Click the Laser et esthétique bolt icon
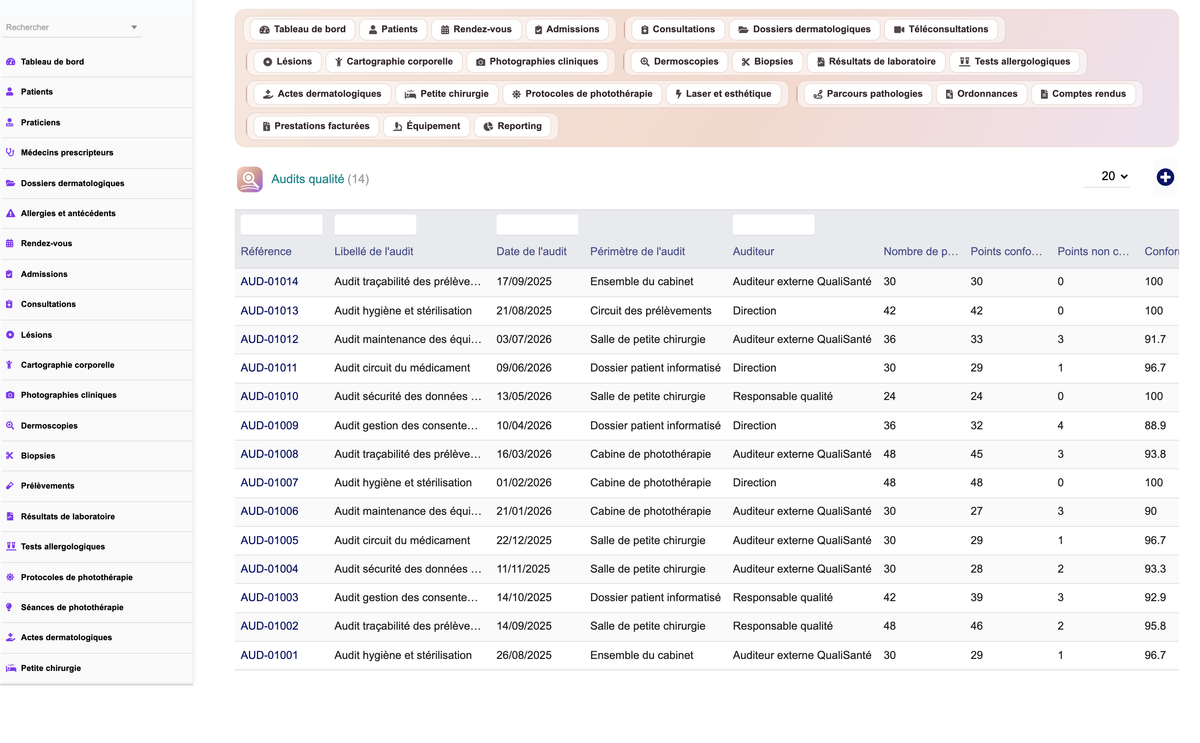This screenshot has height=743, width=1200. (x=678, y=94)
